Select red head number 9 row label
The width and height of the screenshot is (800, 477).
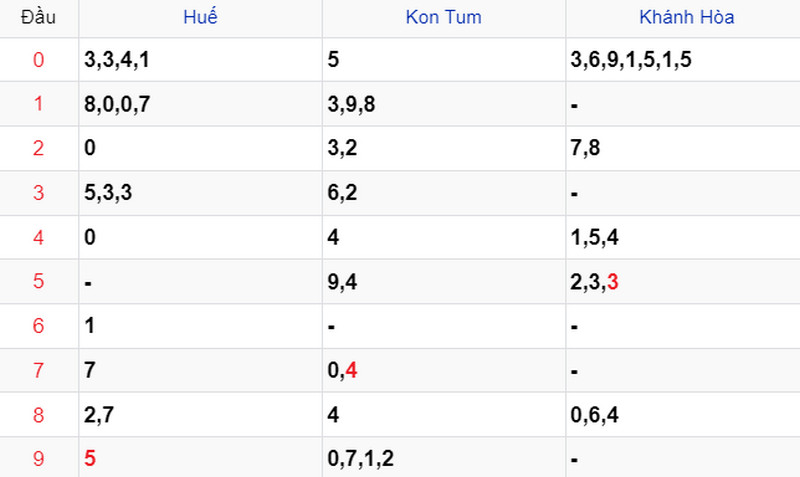pyautogui.click(x=38, y=458)
